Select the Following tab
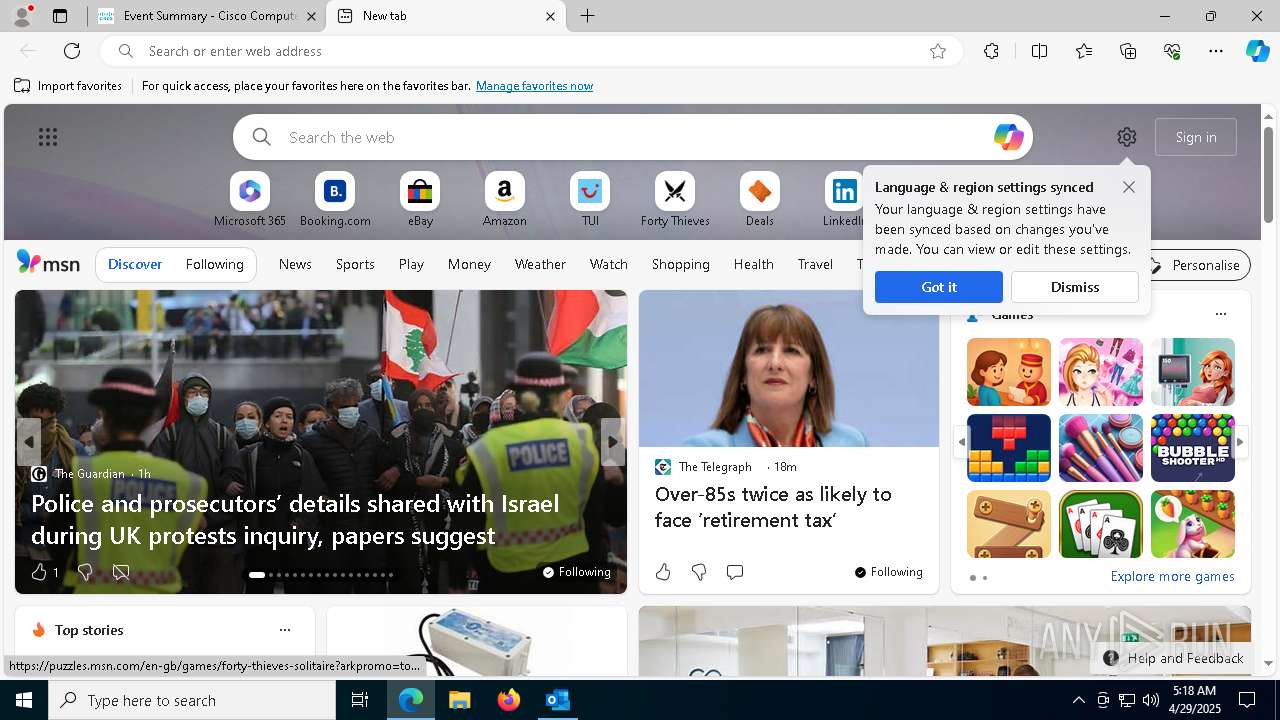The width and height of the screenshot is (1280, 720). tap(214, 264)
